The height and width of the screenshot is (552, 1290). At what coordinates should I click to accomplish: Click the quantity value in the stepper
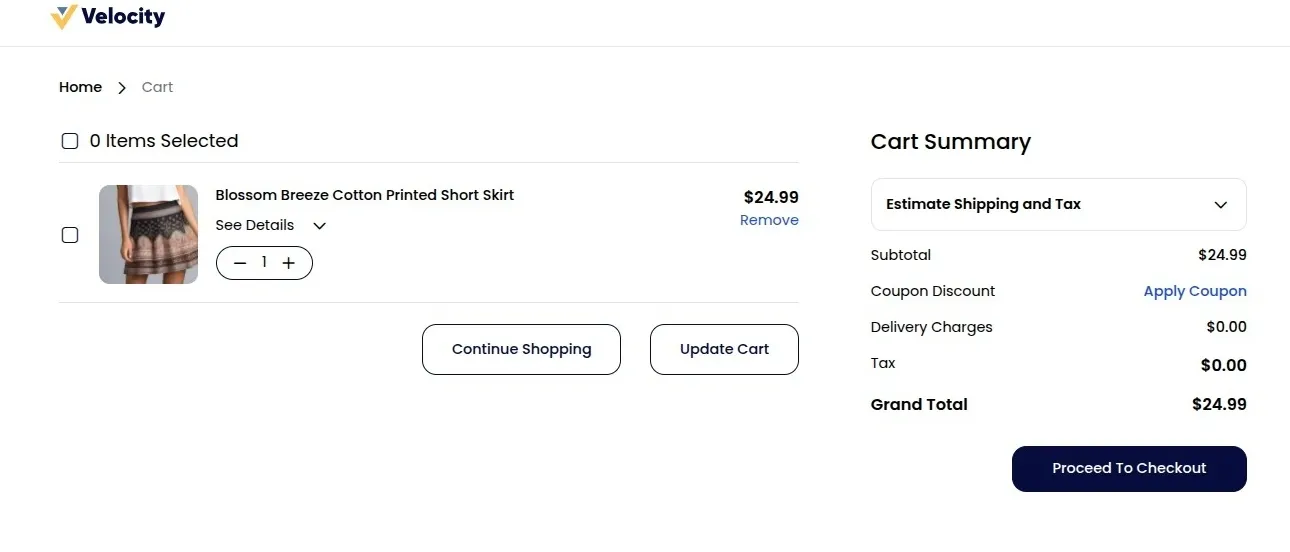(x=264, y=262)
